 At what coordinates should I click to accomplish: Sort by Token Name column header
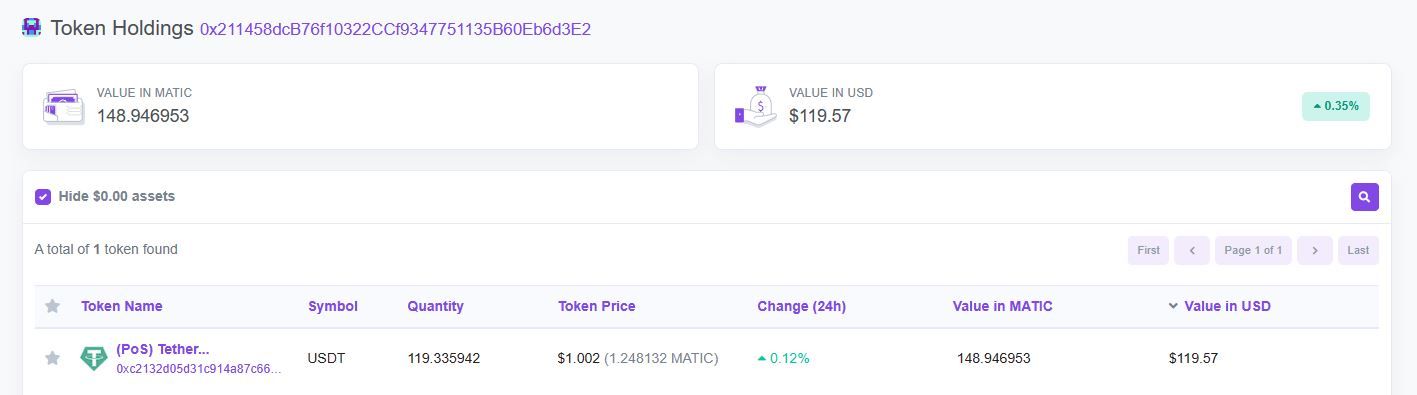pos(121,306)
